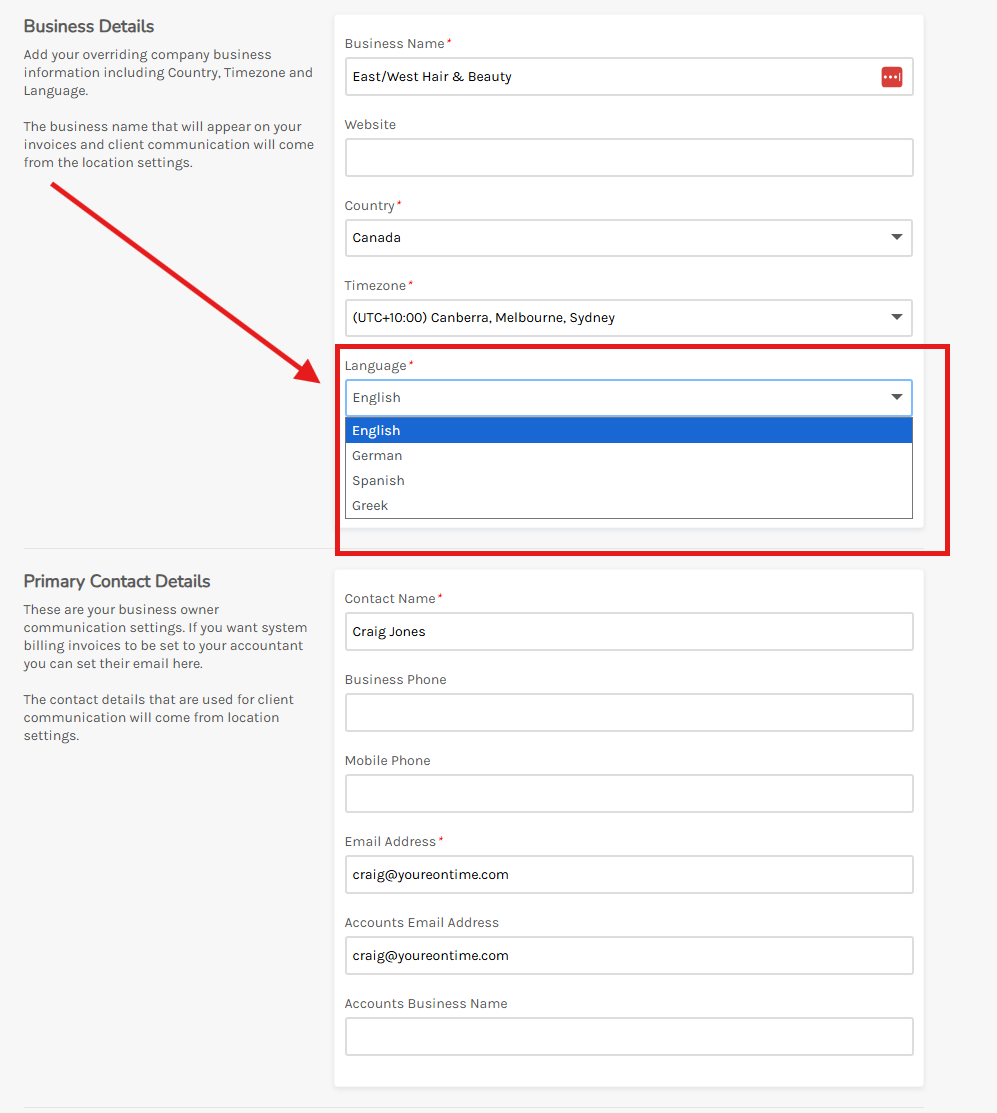This screenshot has width=997, height=1113.
Task: Click the Website field label
Action: coord(370,124)
